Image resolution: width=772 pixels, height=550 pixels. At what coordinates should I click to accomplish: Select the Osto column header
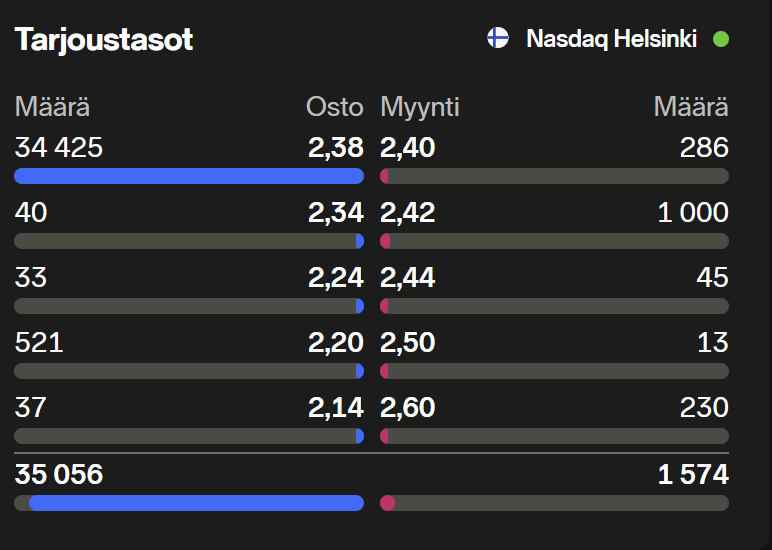click(334, 107)
